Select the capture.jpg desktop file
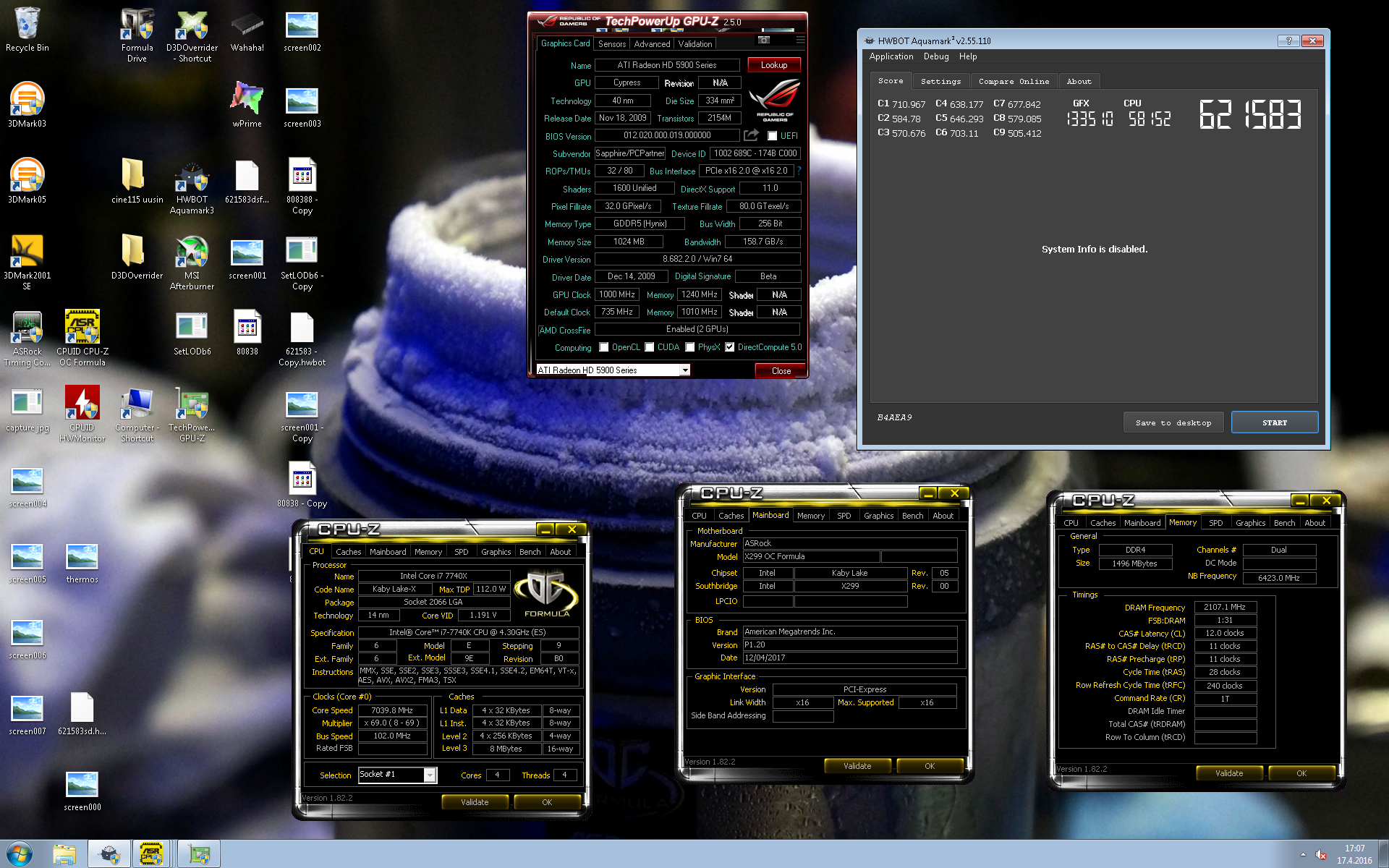Viewport: 1389px width, 868px height. (x=27, y=409)
